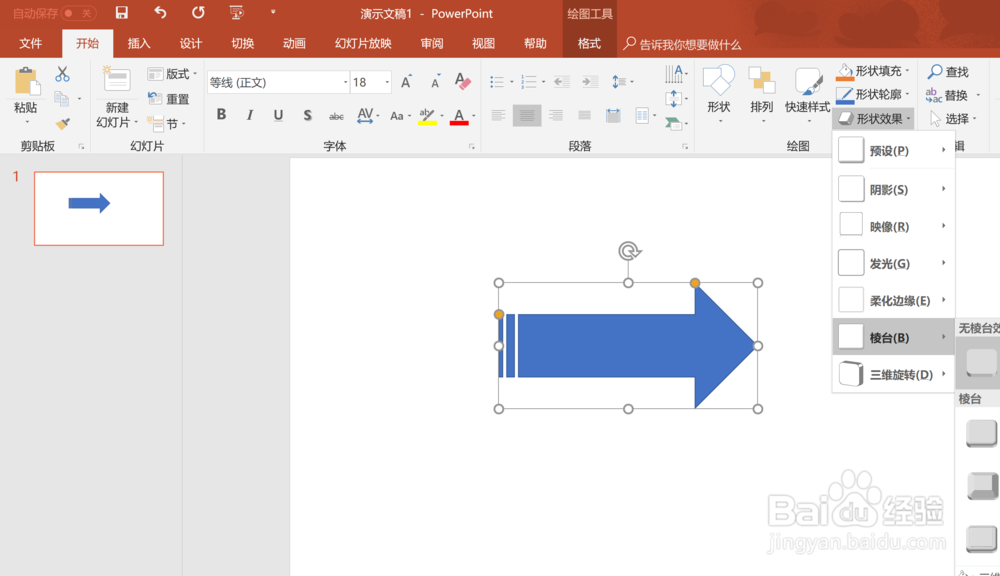Open Change Case Aa dropdown
Viewport: 1000px width, 576px height.
[x=400, y=116]
